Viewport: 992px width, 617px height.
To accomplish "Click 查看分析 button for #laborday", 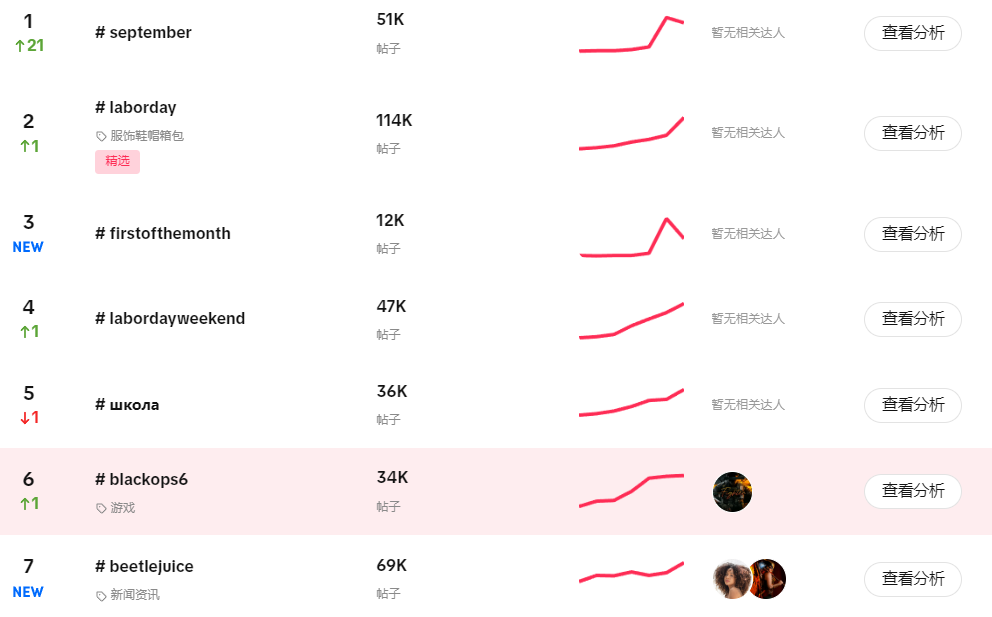I will (912, 133).
